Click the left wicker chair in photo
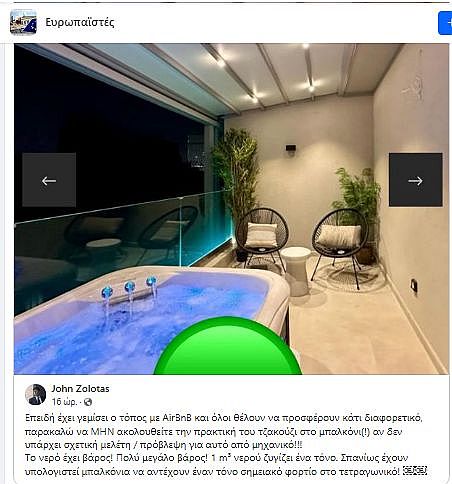Image resolution: width=452 pixels, height=484 pixels. tap(262, 239)
